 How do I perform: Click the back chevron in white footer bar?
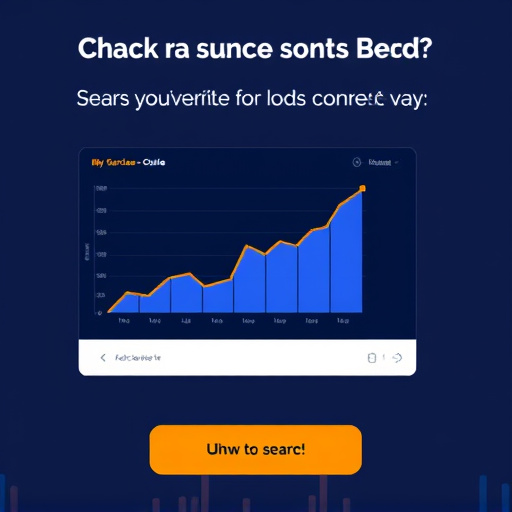point(103,358)
